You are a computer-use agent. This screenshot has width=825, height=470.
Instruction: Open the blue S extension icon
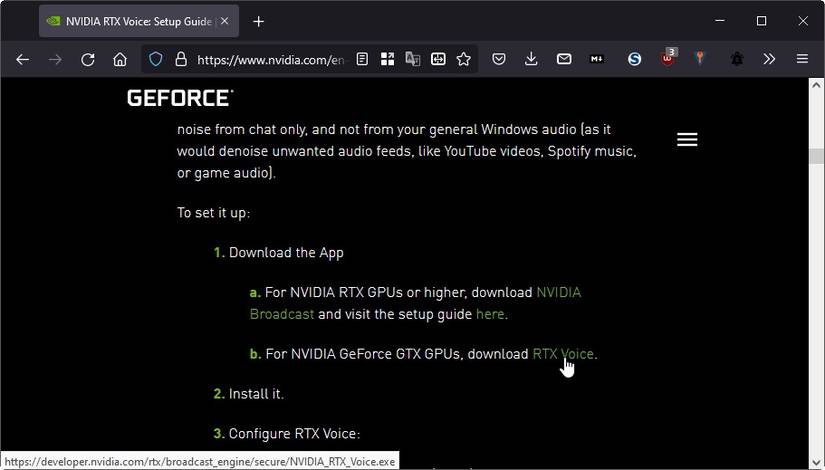click(635, 59)
